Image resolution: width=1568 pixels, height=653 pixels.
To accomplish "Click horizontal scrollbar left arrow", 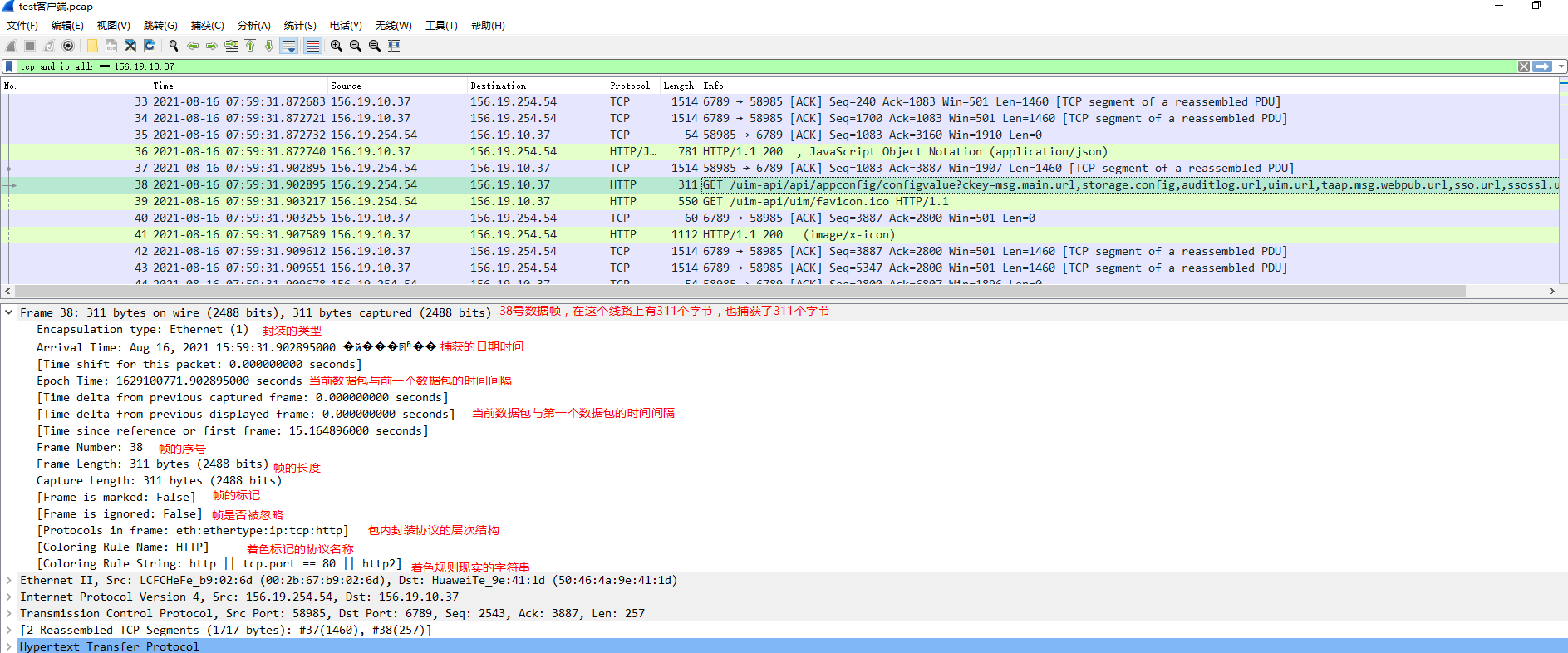I will click(8, 291).
